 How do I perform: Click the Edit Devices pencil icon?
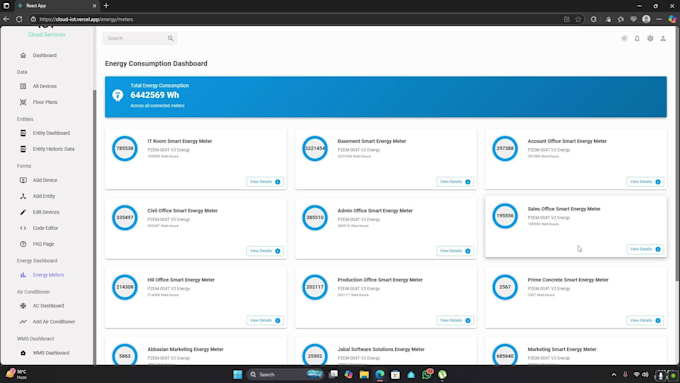(23, 212)
